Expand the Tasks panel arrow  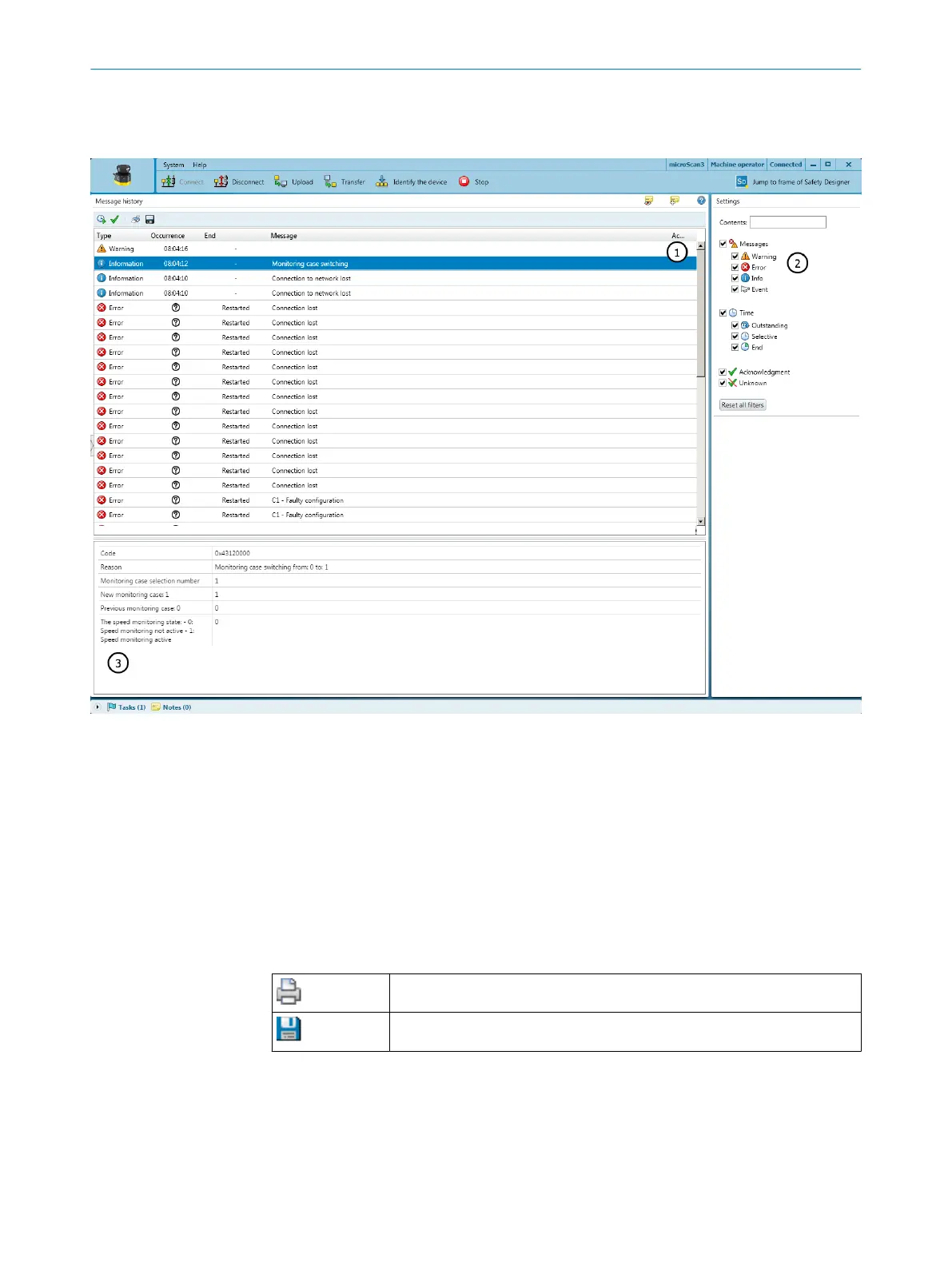pos(98,707)
